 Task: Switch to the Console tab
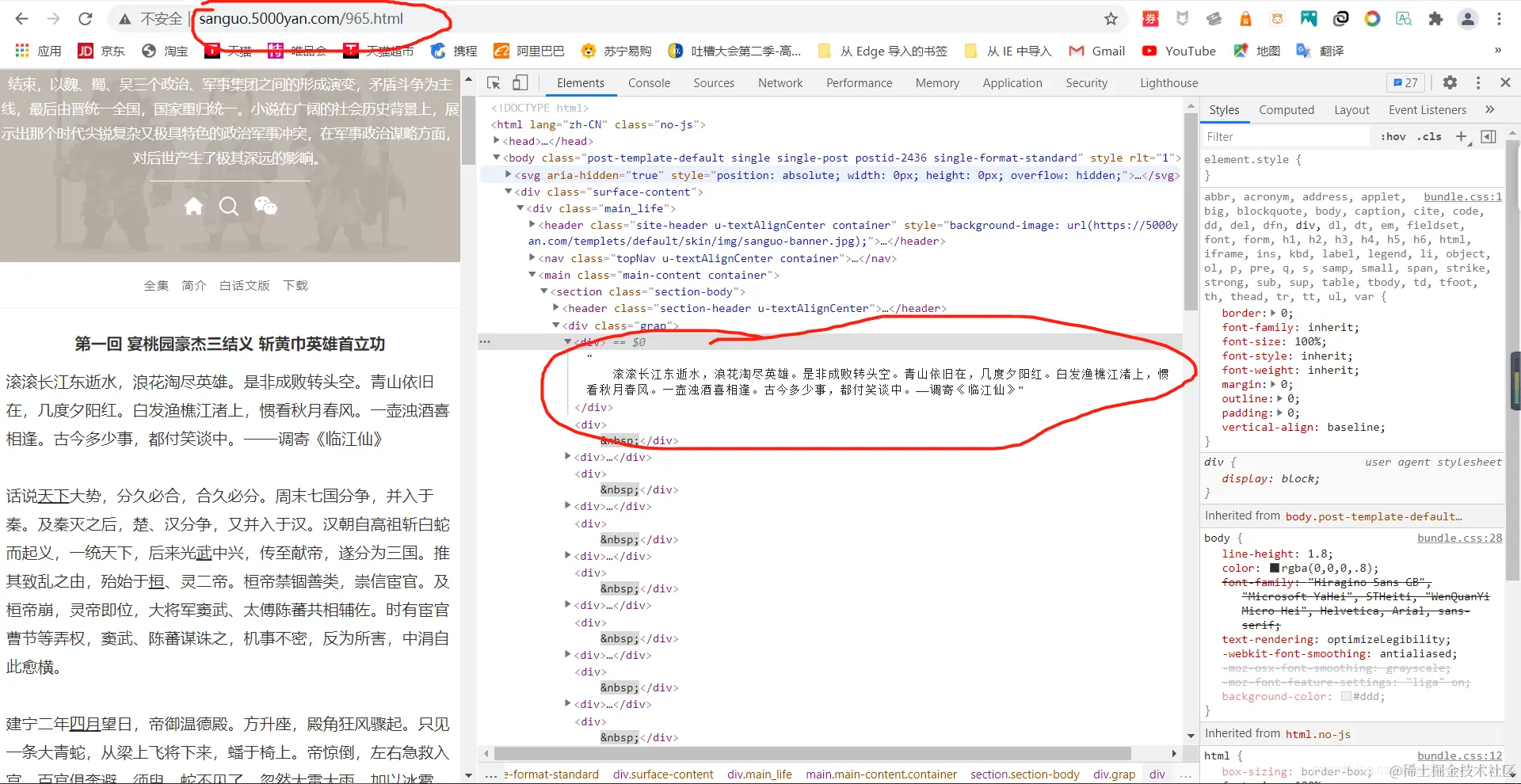pos(648,82)
